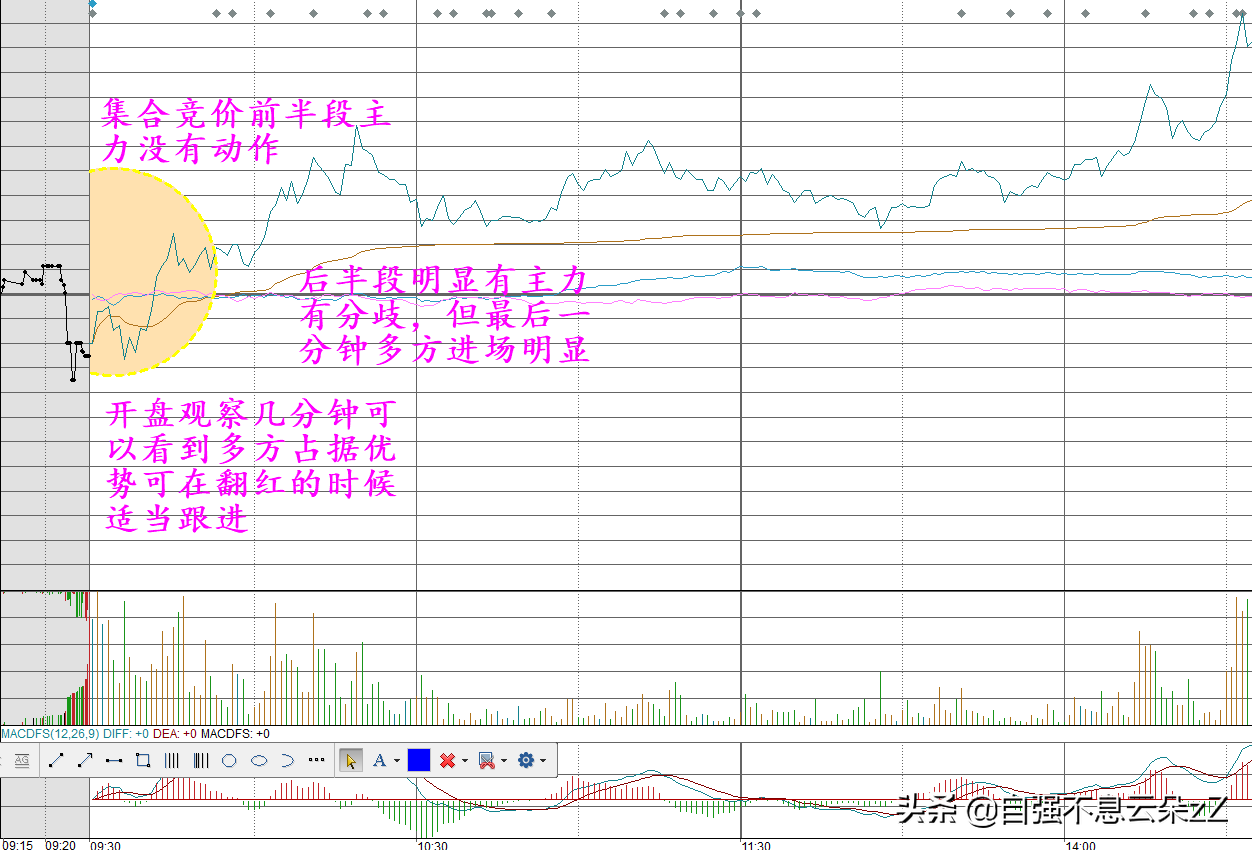Open the text tool dropdown arrow
Image resolution: width=1252 pixels, height=850 pixels.
pyautogui.click(x=397, y=761)
